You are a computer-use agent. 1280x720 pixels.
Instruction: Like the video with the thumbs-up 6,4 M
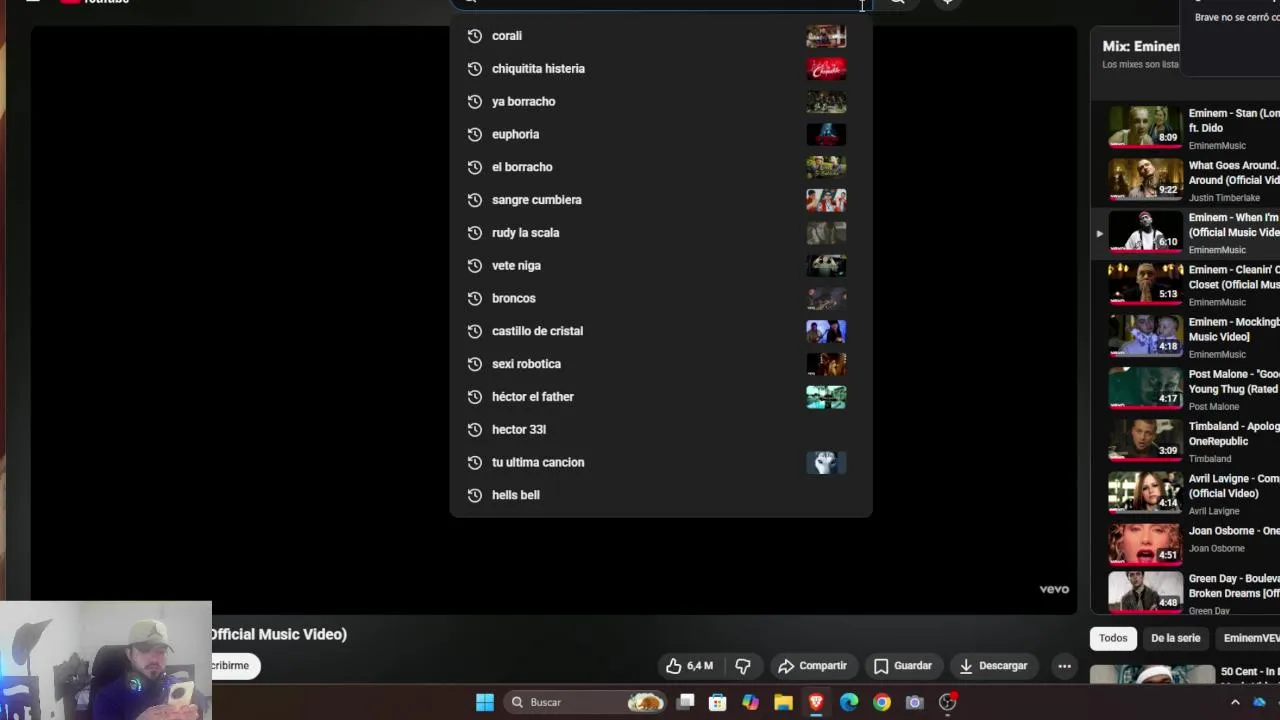[x=689, y=666]
